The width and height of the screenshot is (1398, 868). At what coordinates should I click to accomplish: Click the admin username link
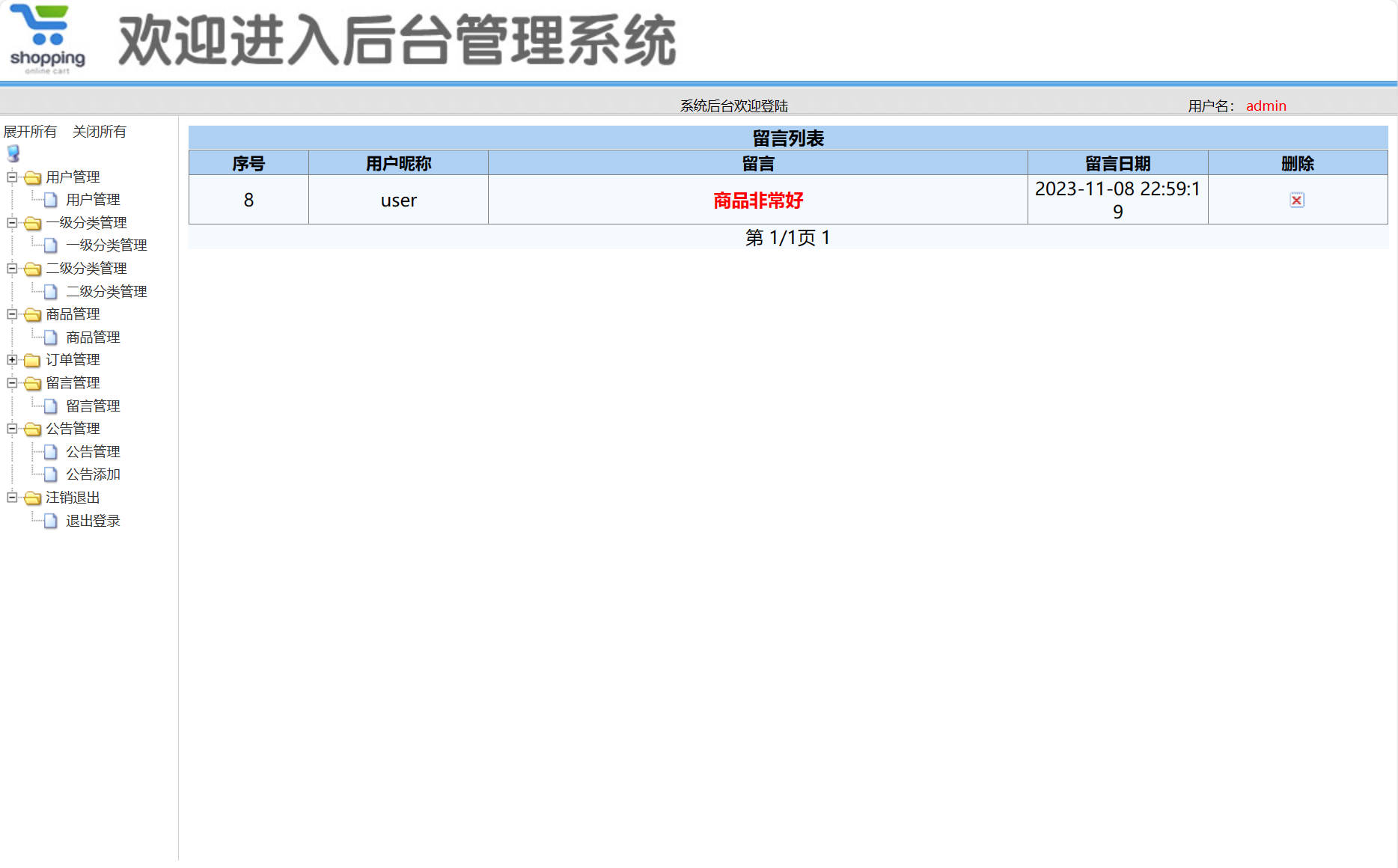pyautogui.click(x=1266, y=106)
